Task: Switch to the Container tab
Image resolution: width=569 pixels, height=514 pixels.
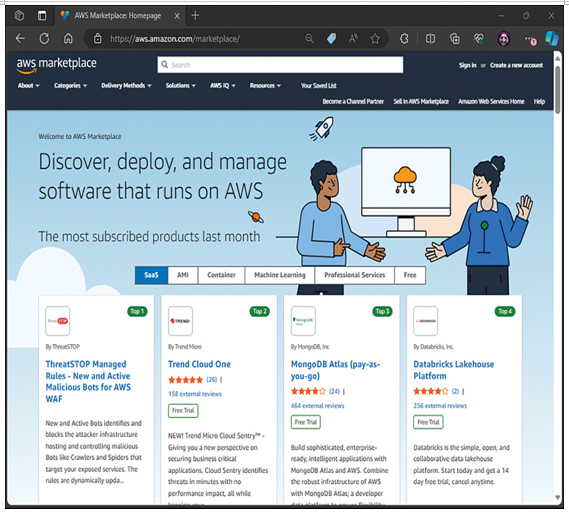Action: point(221,275)
